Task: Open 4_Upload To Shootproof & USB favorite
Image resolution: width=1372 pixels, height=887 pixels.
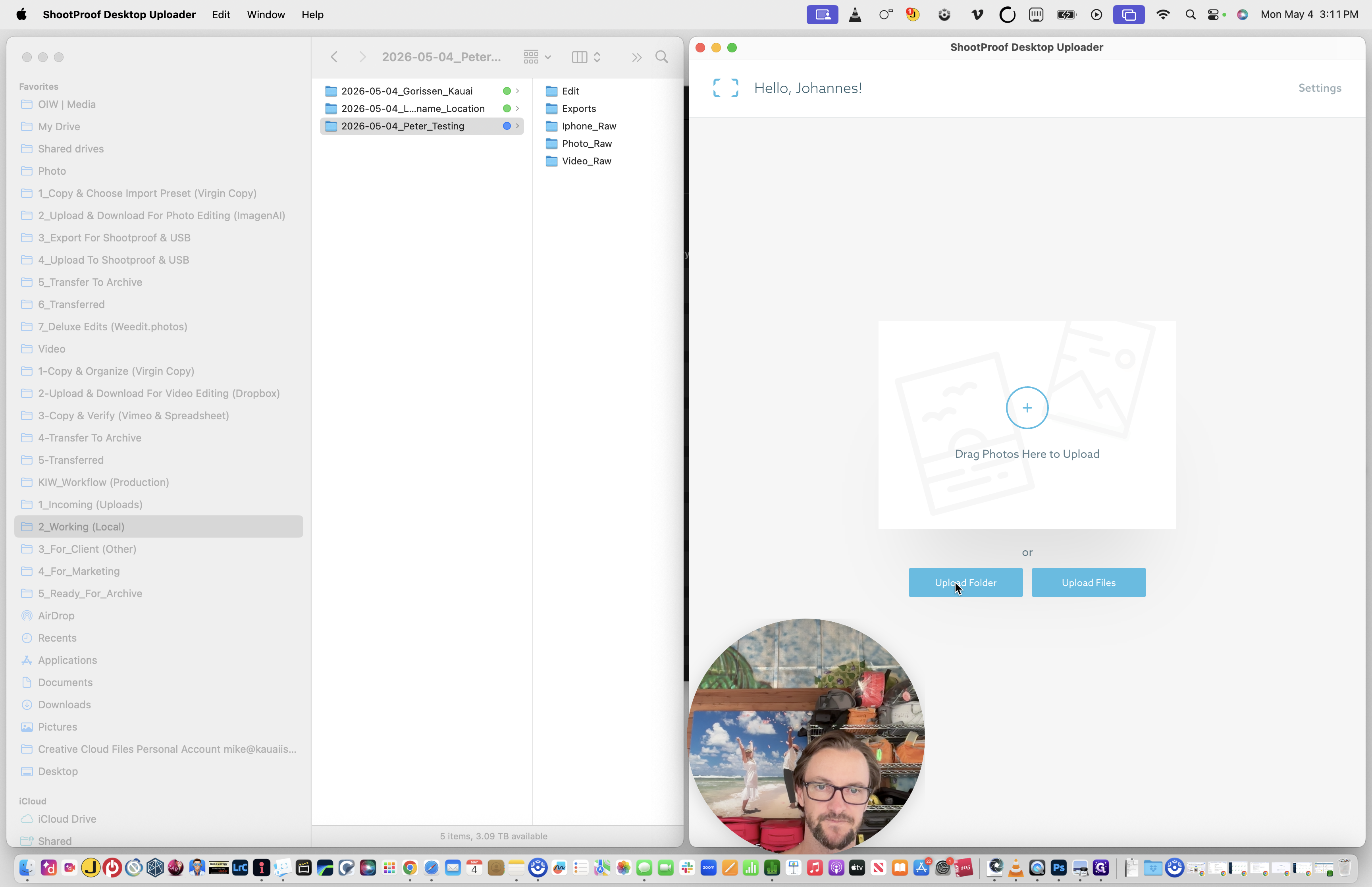Action: click(x=114, y=260)
